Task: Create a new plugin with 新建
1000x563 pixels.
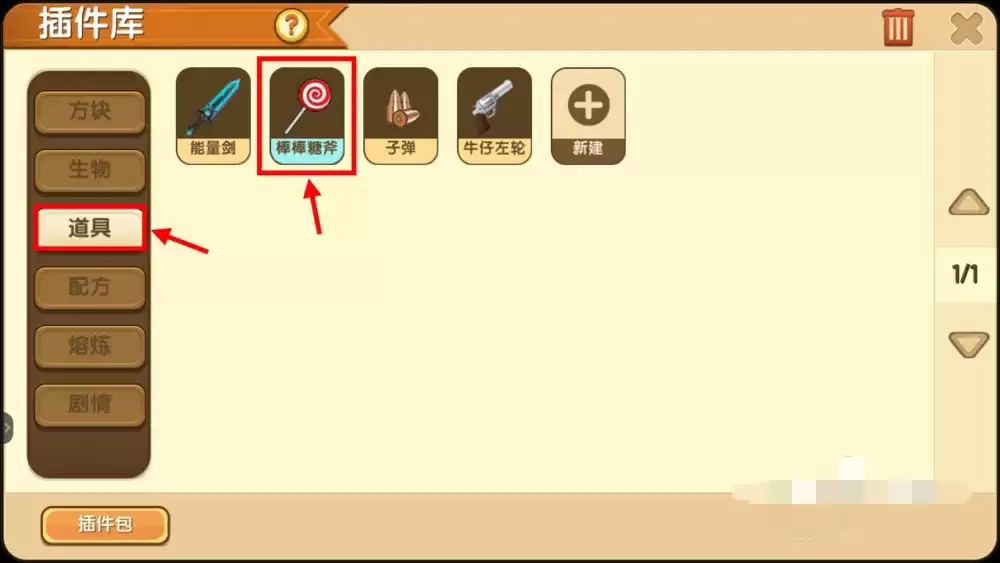Action: 588,116
